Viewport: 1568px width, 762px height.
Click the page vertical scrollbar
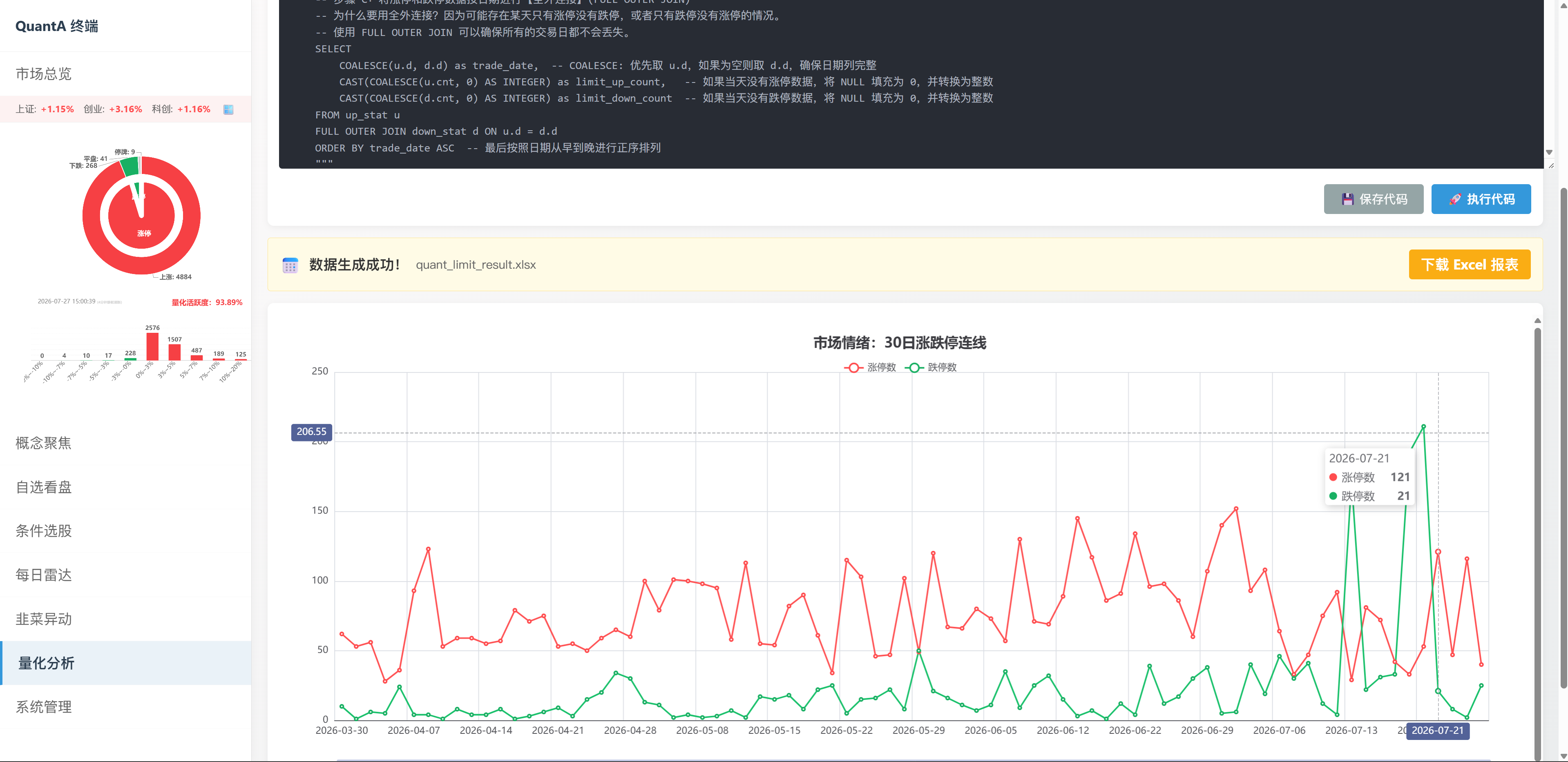1563,438
